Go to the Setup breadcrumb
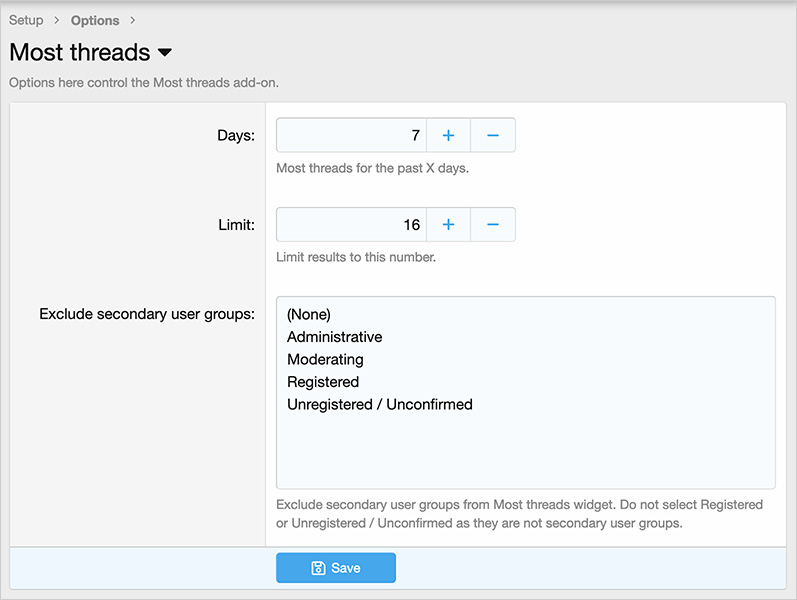 [26, 20]
